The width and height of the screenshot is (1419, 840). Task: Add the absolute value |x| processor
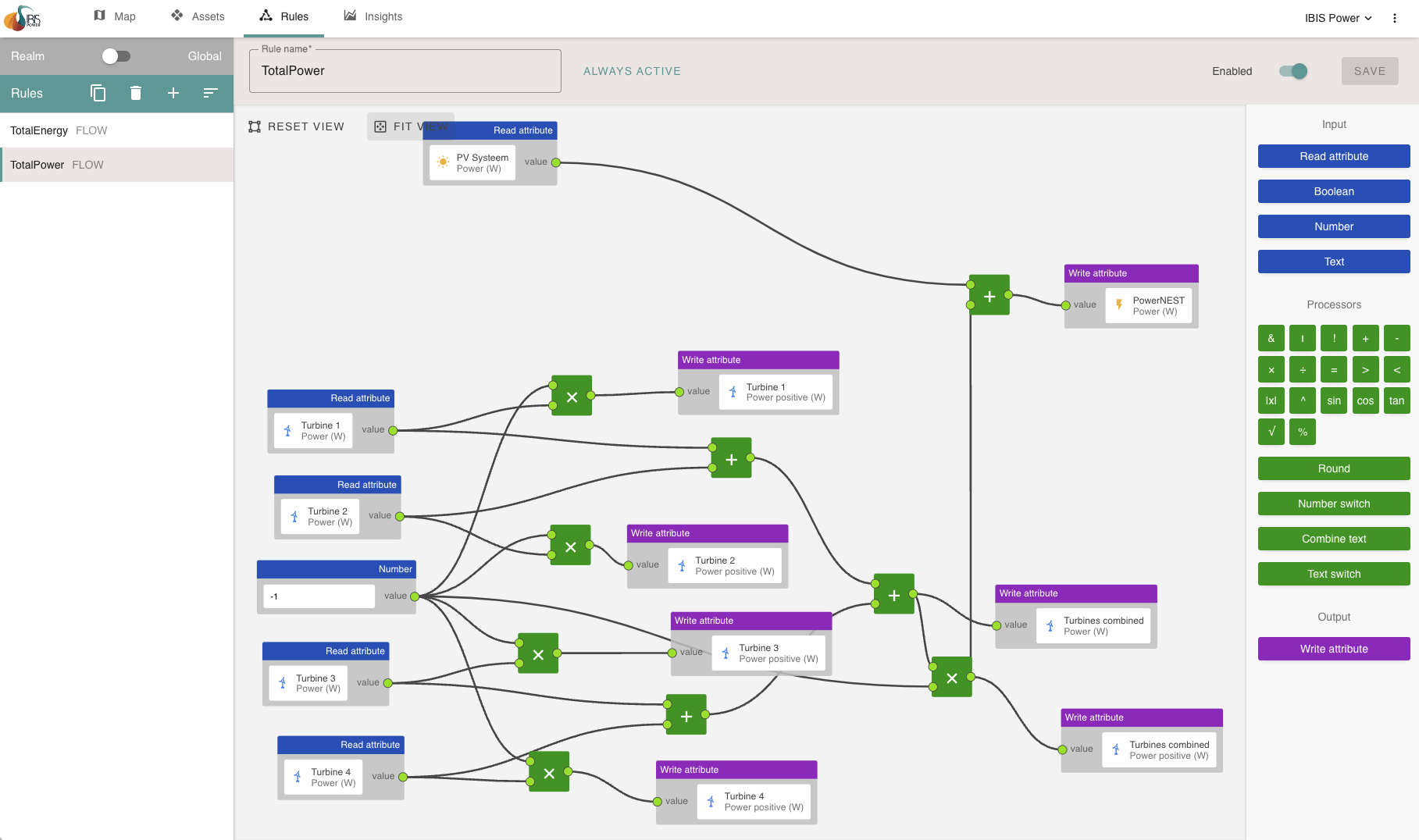coord(1271,400)
